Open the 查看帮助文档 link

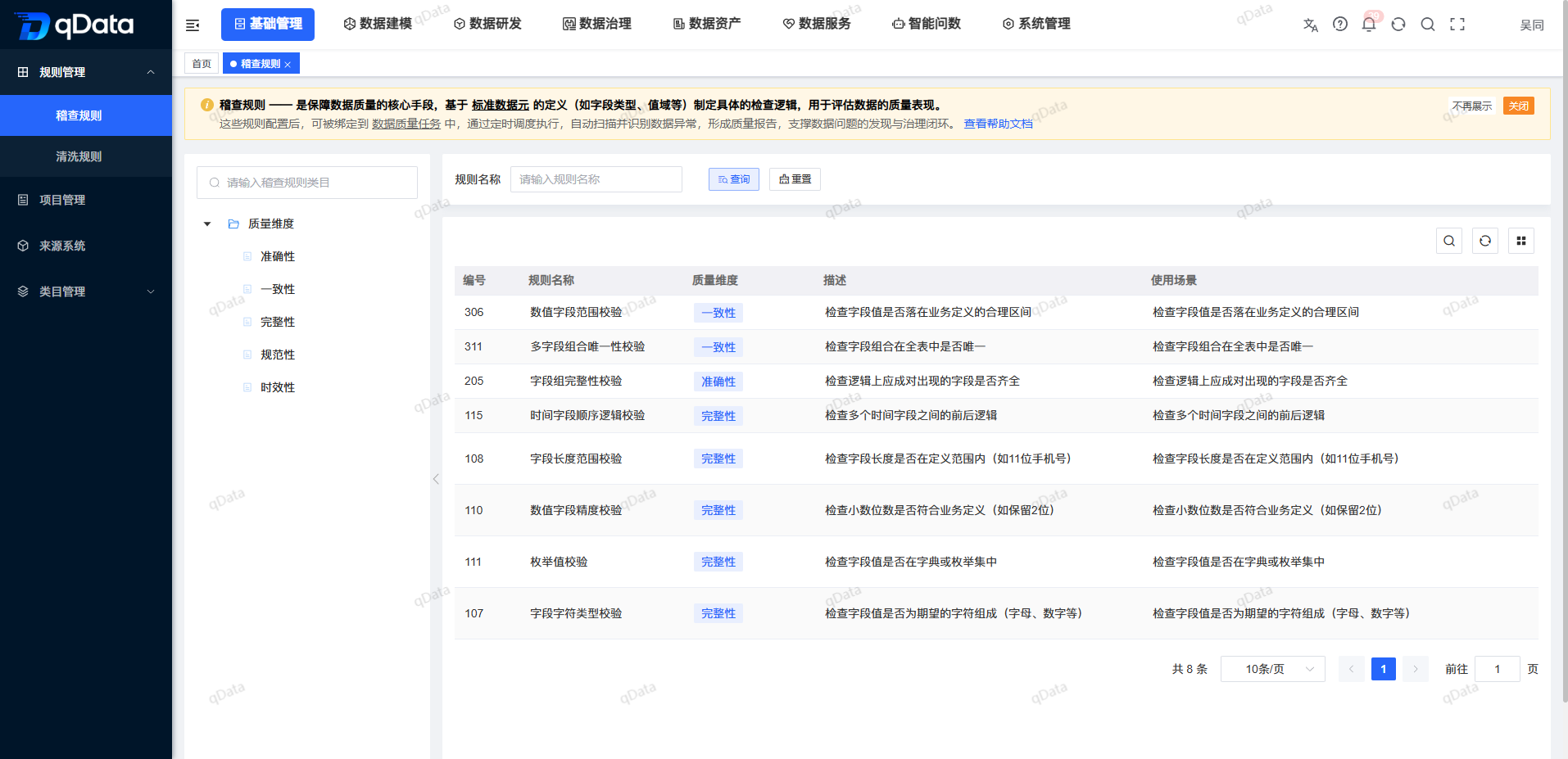coord(998,124)
